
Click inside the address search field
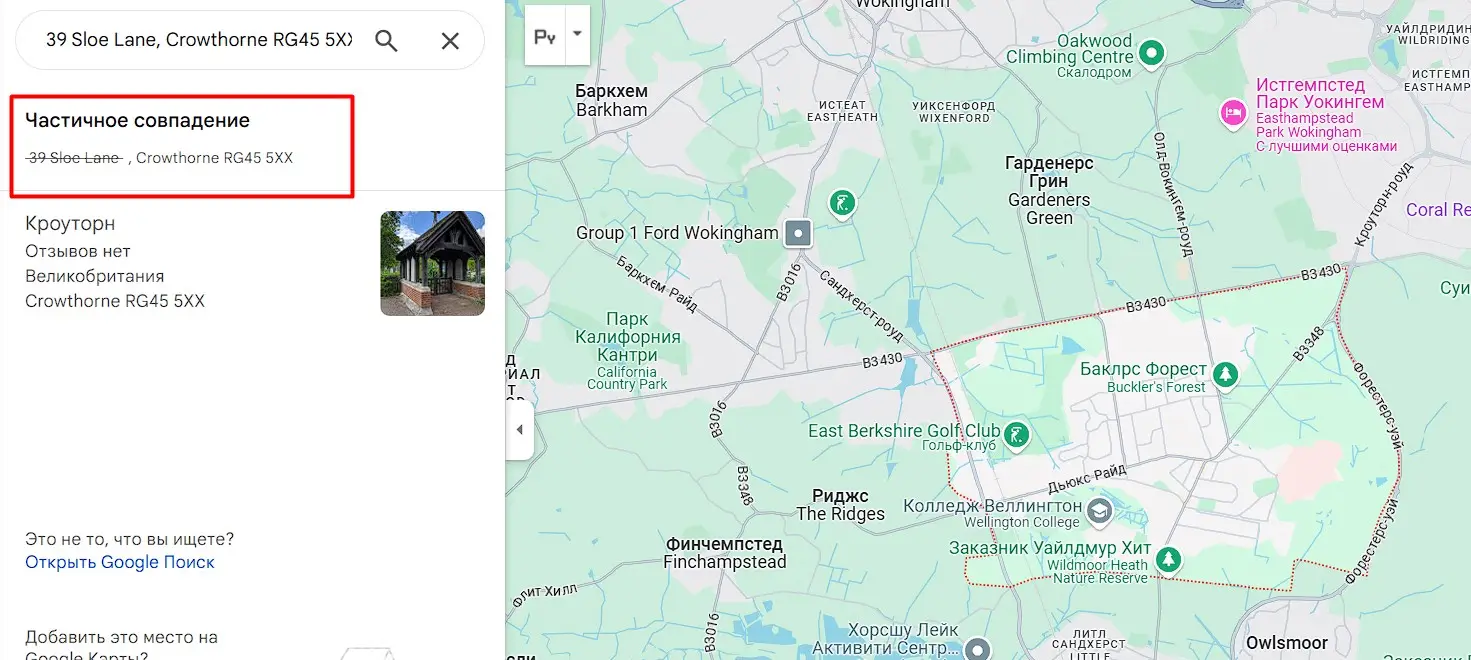coord(199,41)
